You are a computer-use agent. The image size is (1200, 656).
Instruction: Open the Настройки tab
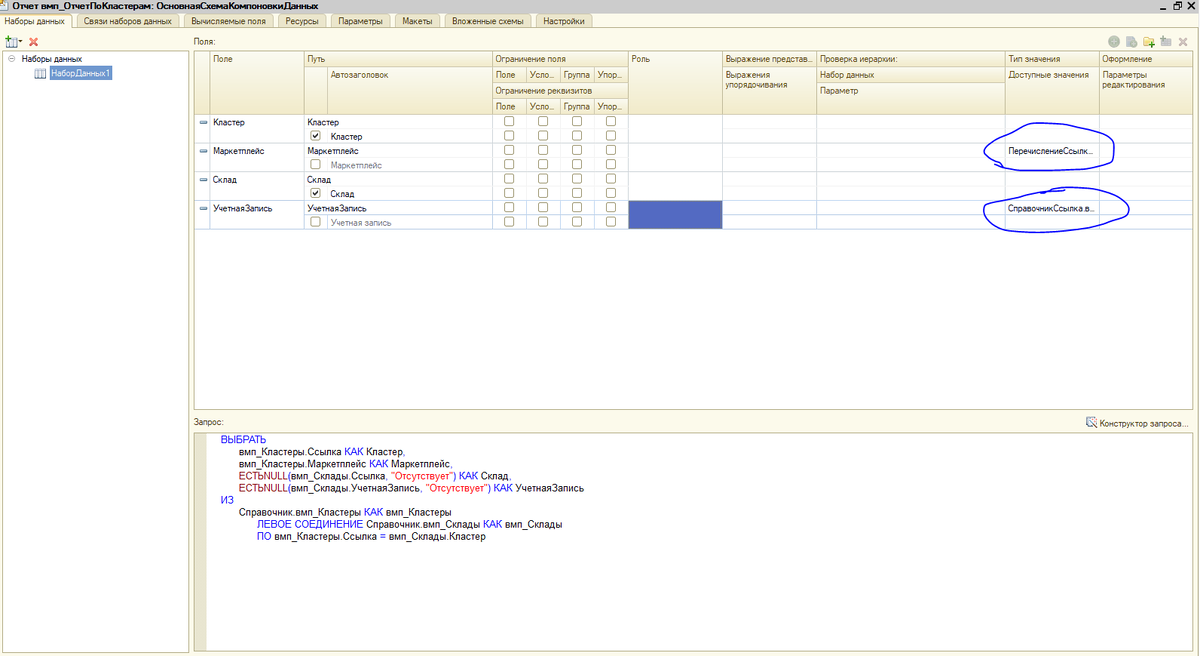click(566, 21)
